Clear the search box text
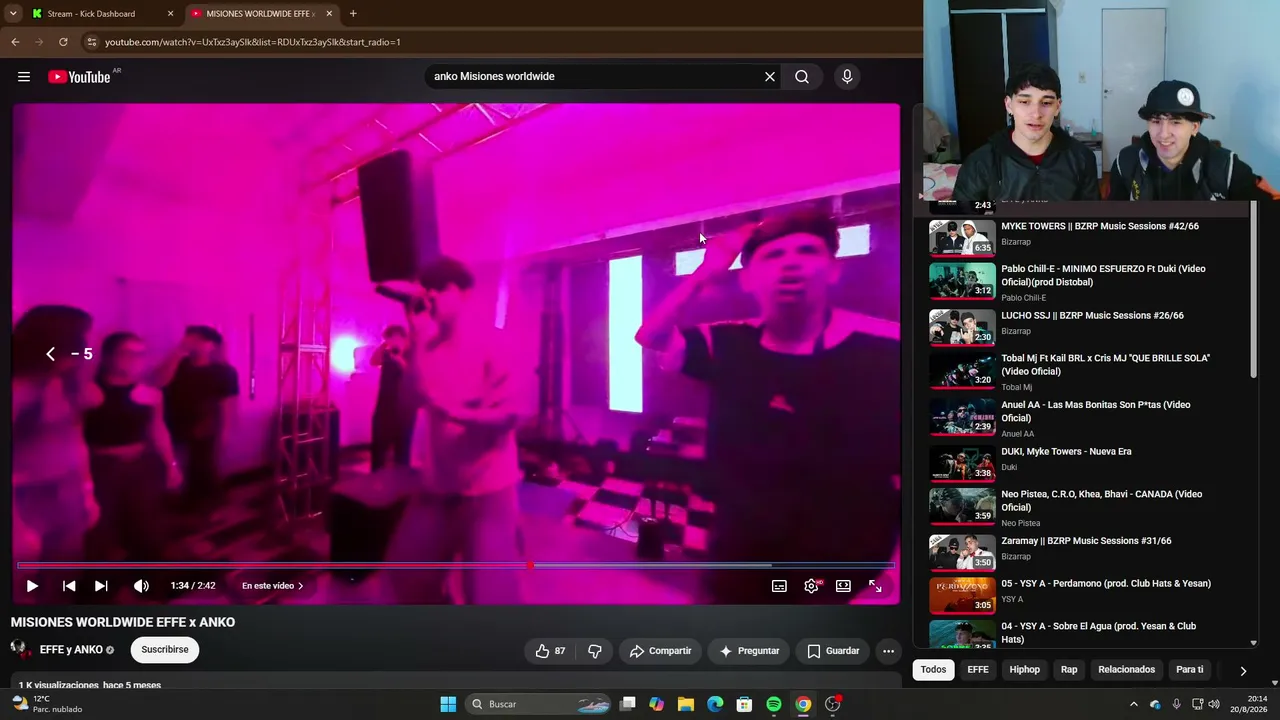This screenshot has height=720, width=1280. (770, 76)
